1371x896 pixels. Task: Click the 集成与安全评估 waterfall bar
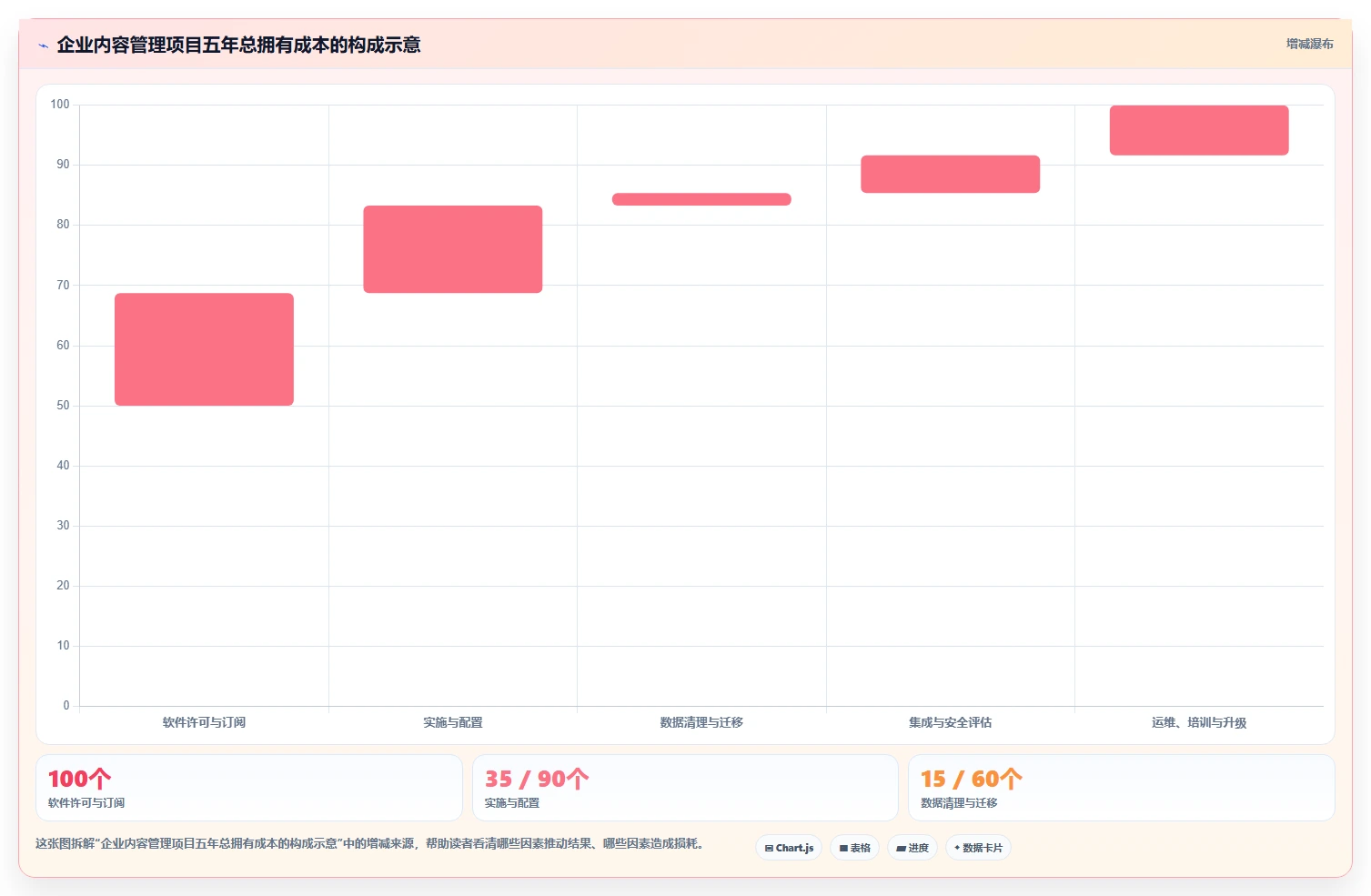(x=950, y=174)
